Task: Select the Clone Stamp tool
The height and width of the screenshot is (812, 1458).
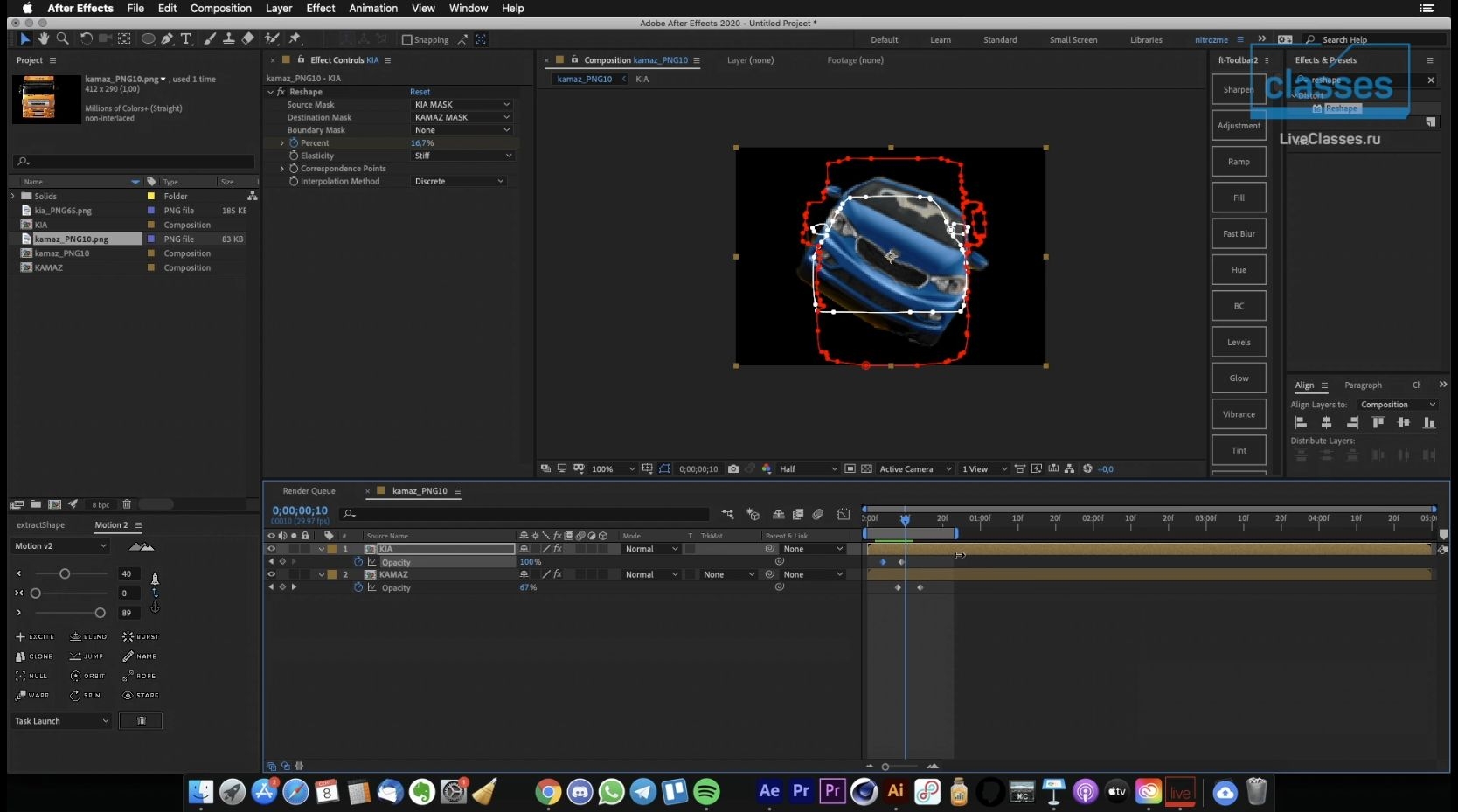Action: 228,38
